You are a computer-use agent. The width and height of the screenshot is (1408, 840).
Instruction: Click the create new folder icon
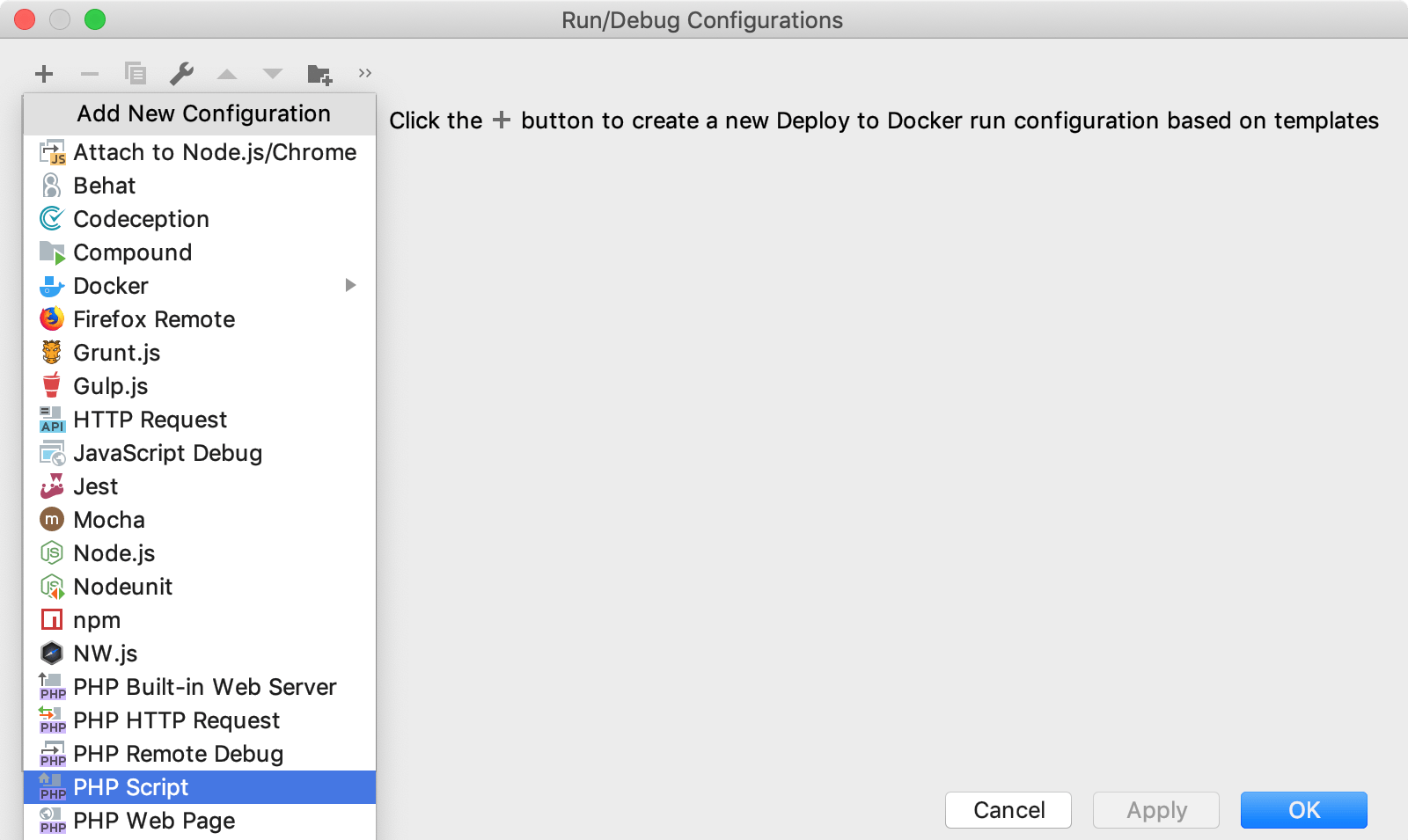click(x=319, y=74)
